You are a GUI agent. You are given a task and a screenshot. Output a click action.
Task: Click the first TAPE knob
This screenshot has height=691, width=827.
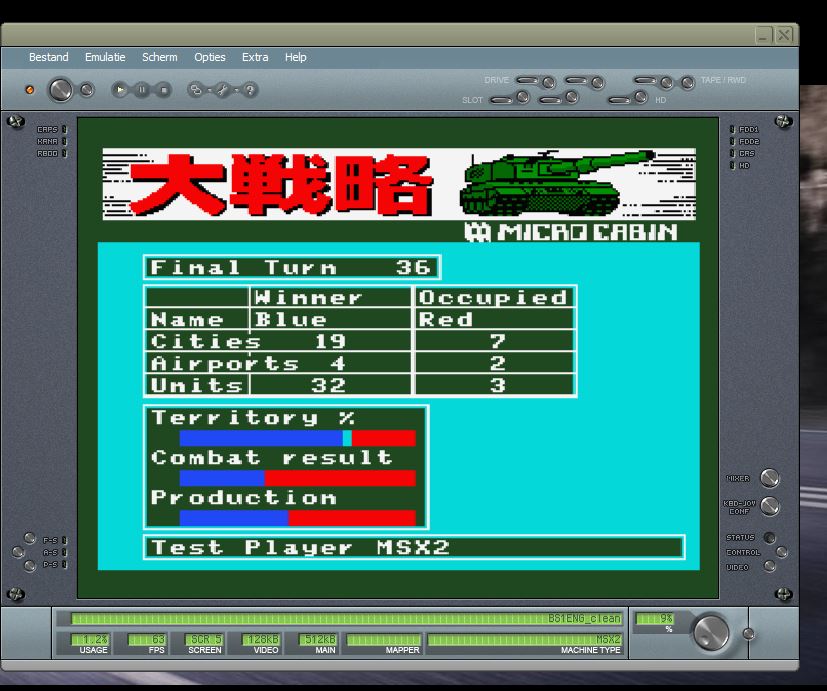[667, 82]
